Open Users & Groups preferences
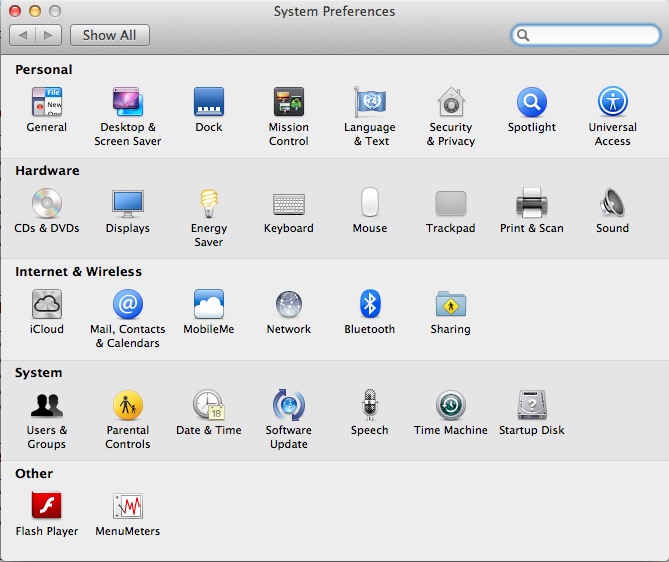Screen dimensions: 669x562 [x=46, y=406]
